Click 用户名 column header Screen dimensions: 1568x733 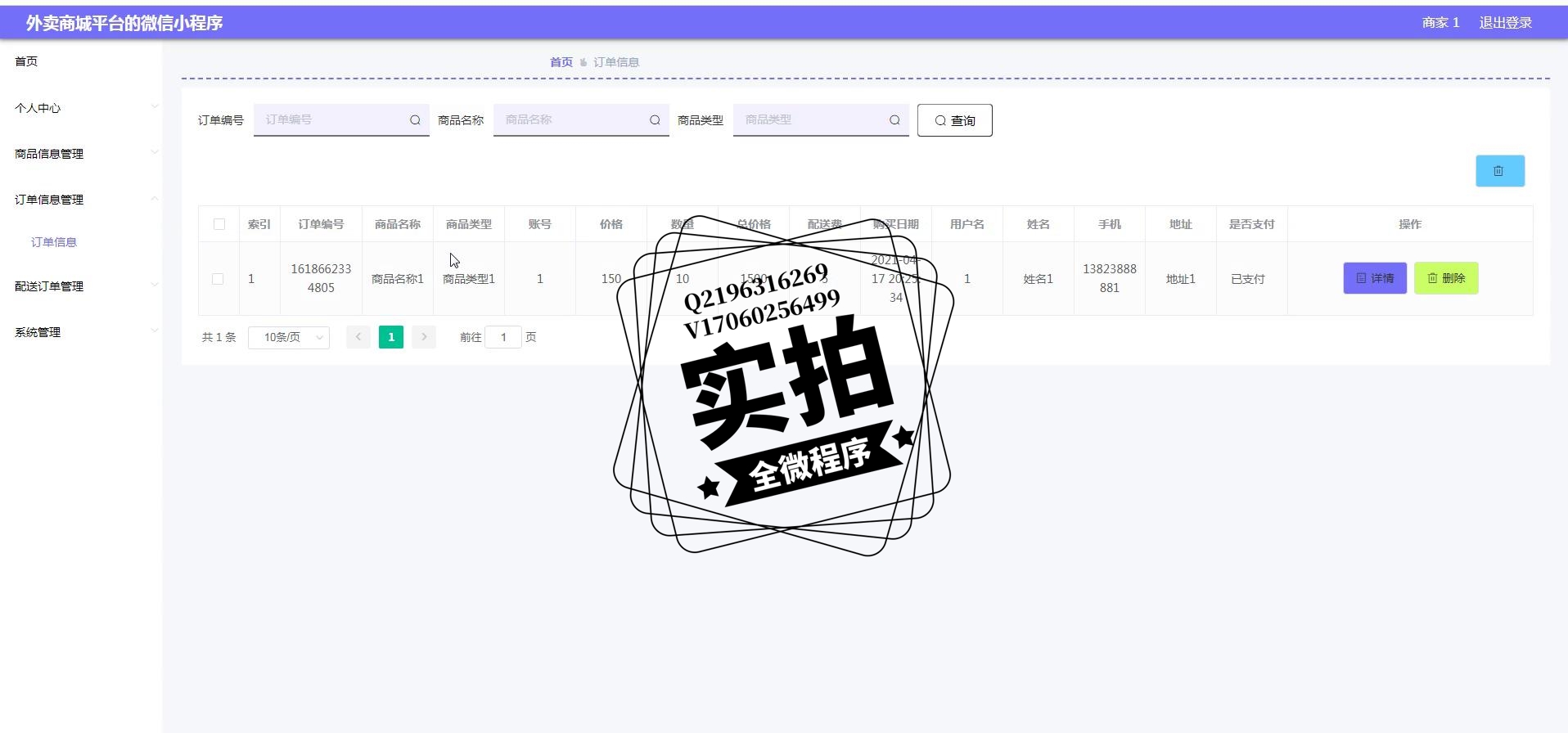(x=967, y=224)
